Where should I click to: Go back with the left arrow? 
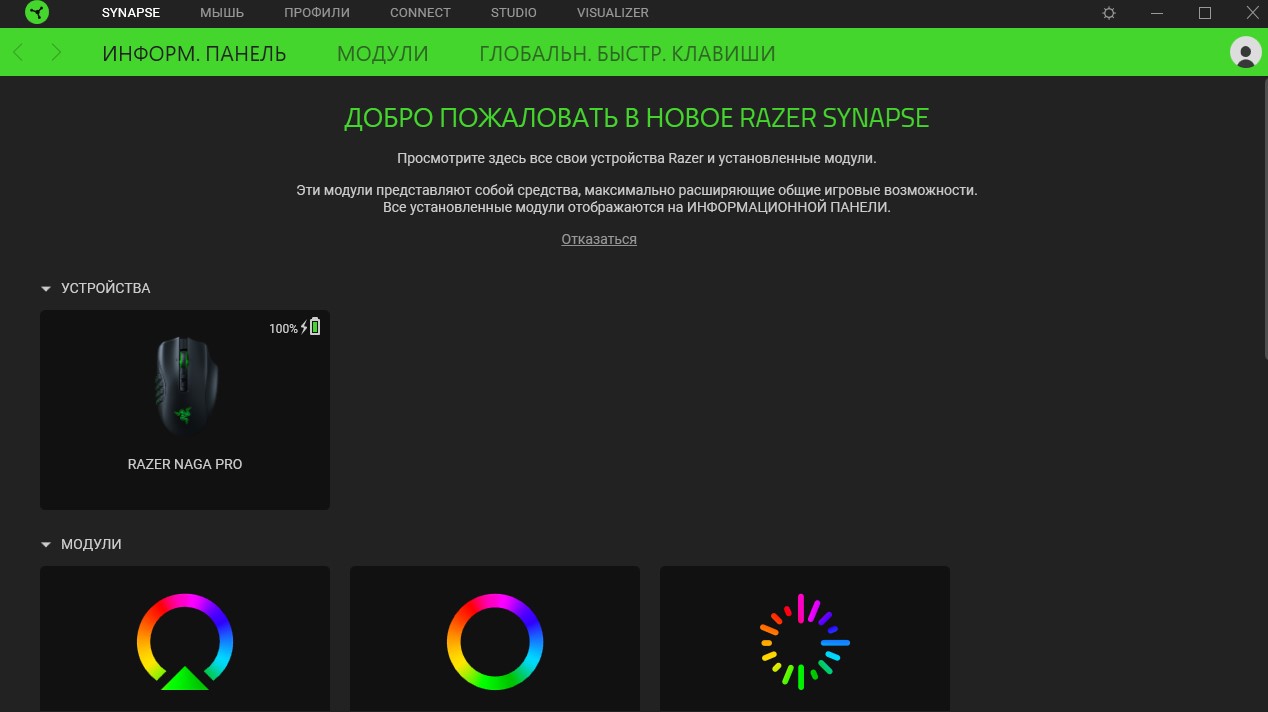19,53
